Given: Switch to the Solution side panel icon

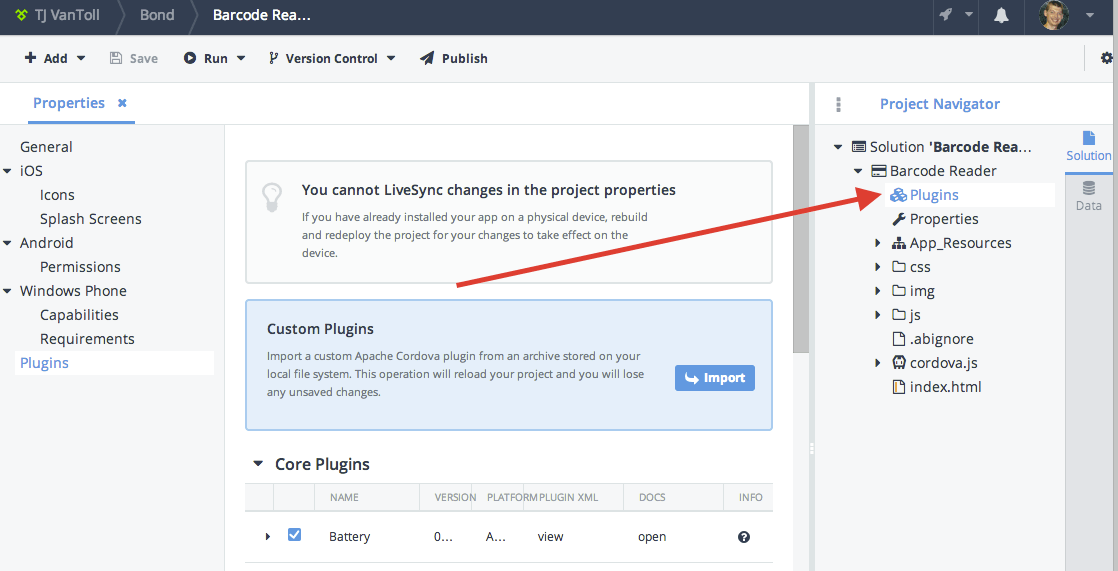Looking at the screenshot, I should pyautogui.click(x=1088, y=145).
